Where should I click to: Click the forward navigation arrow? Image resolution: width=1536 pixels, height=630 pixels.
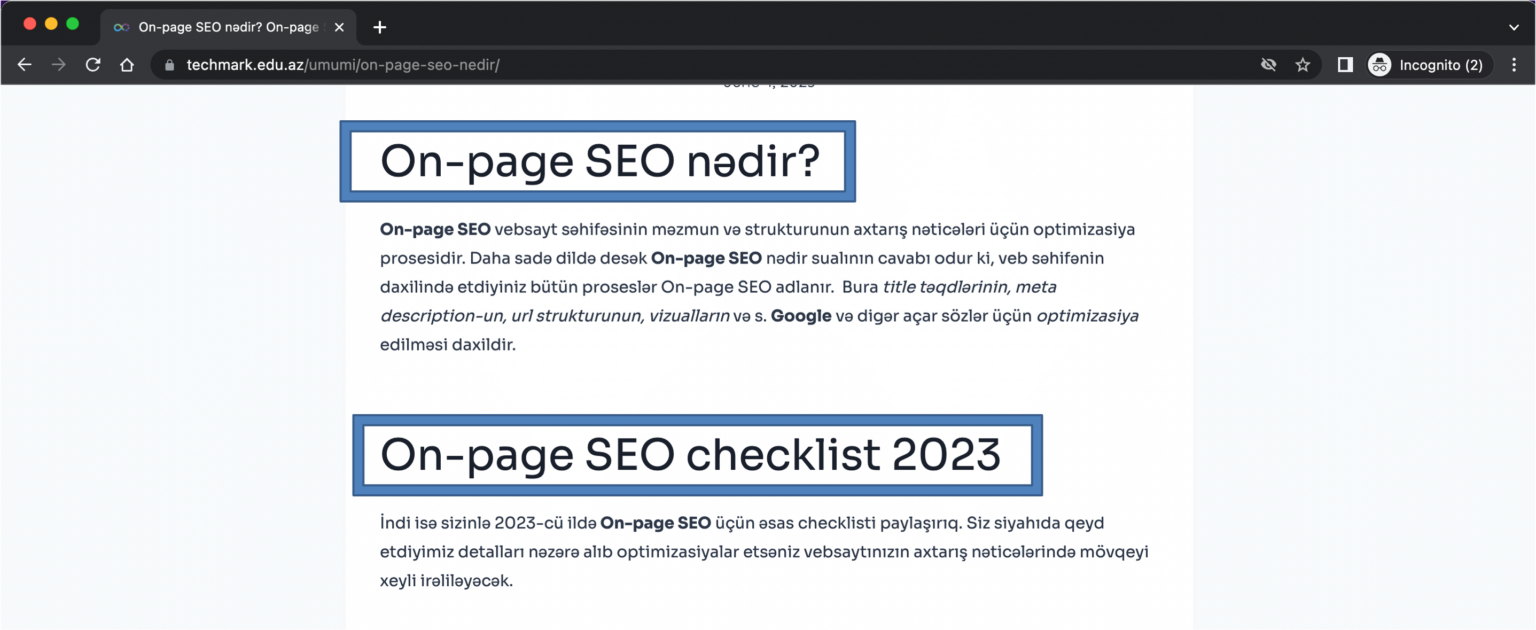[x=58, y=64]
